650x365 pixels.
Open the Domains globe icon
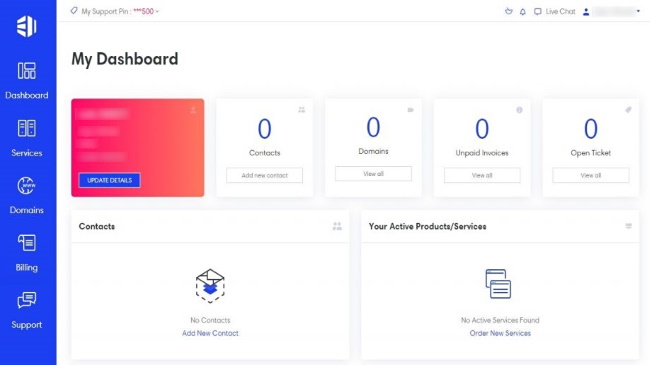pyautogui.click(x=27, y=185)
